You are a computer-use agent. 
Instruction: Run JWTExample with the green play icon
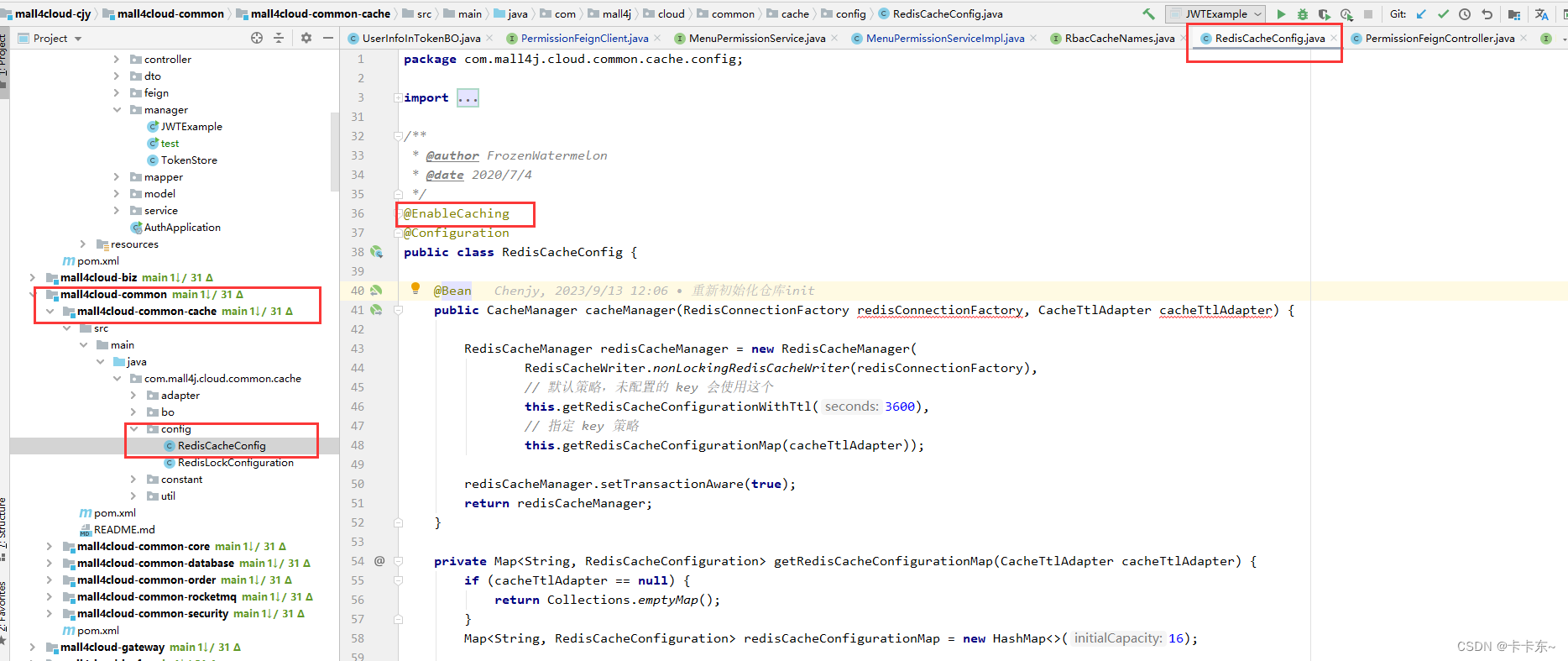(x=1281, y=13)
